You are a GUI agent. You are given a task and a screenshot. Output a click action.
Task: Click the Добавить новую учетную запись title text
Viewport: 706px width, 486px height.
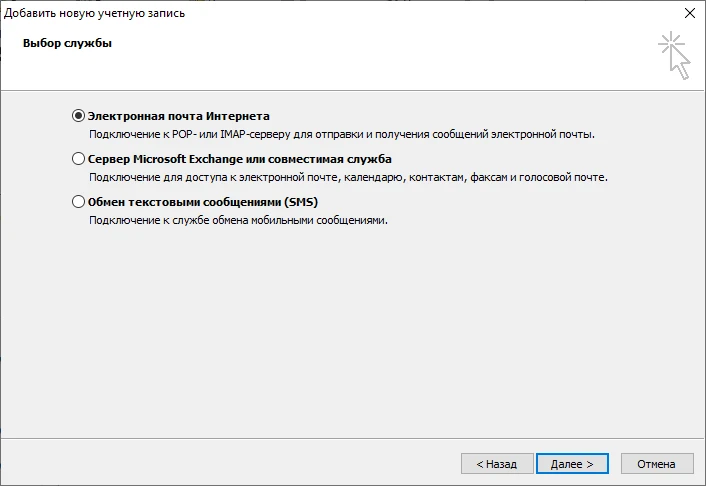click(94, 13)
